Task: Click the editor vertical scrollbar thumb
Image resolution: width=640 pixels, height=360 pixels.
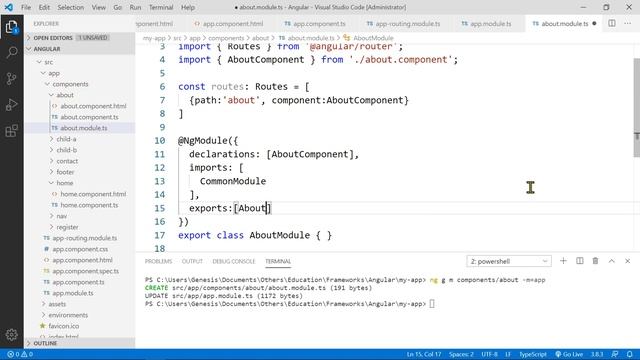Action: 636,108
